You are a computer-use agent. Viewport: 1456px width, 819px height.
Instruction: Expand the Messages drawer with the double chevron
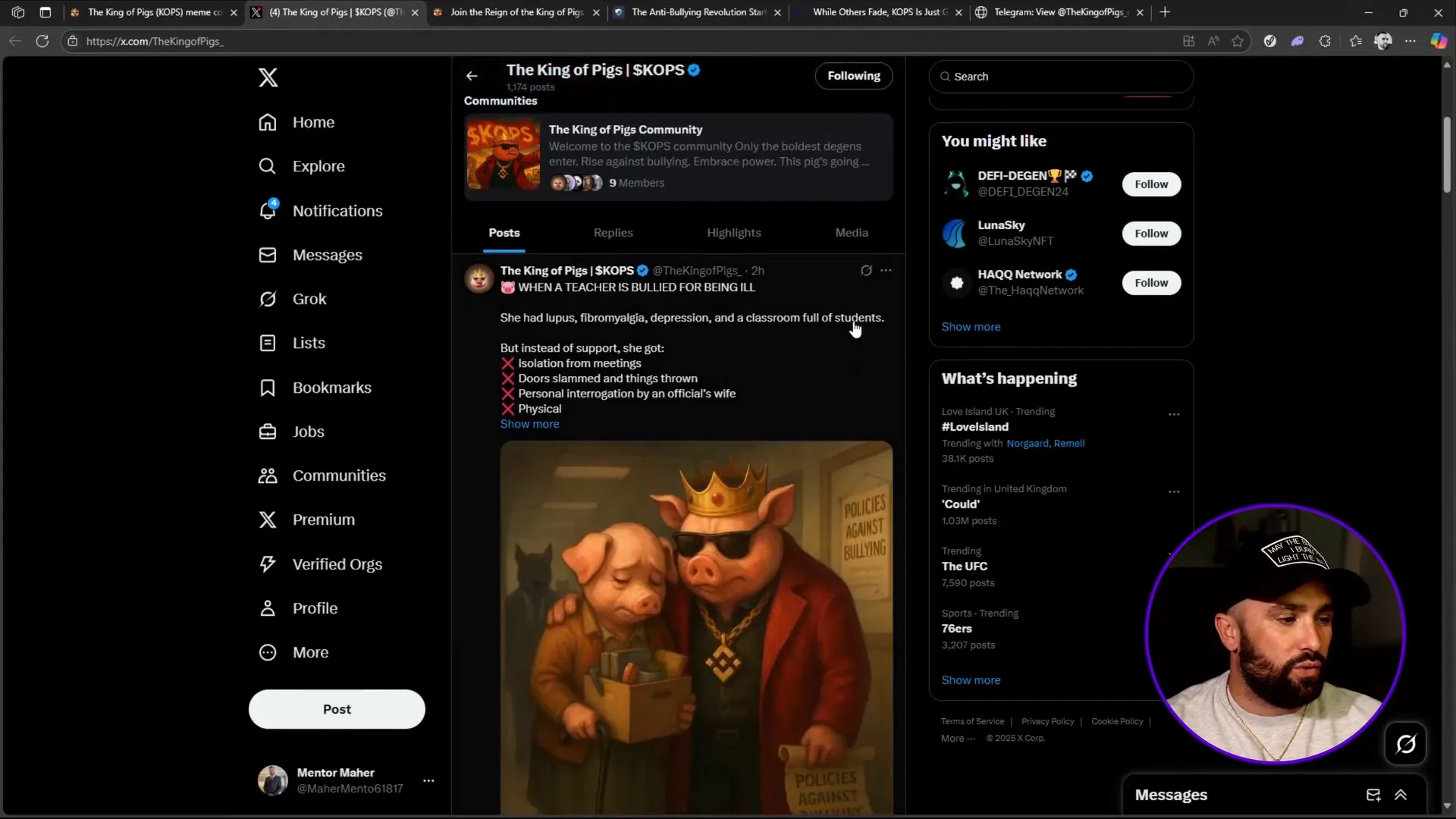1401,795
